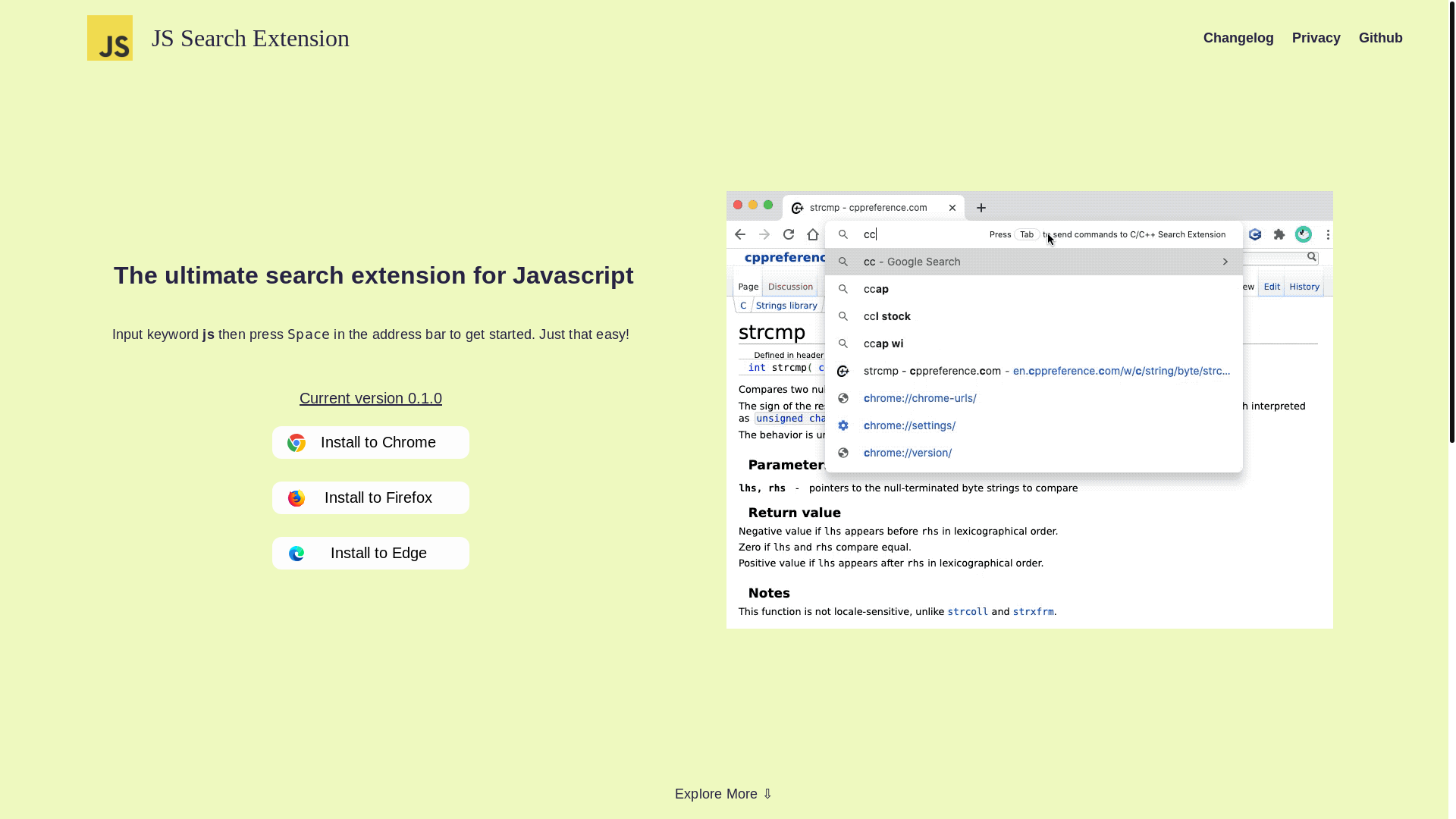
Task: Click the yellow JS logo icon
Action: (110, 38)
